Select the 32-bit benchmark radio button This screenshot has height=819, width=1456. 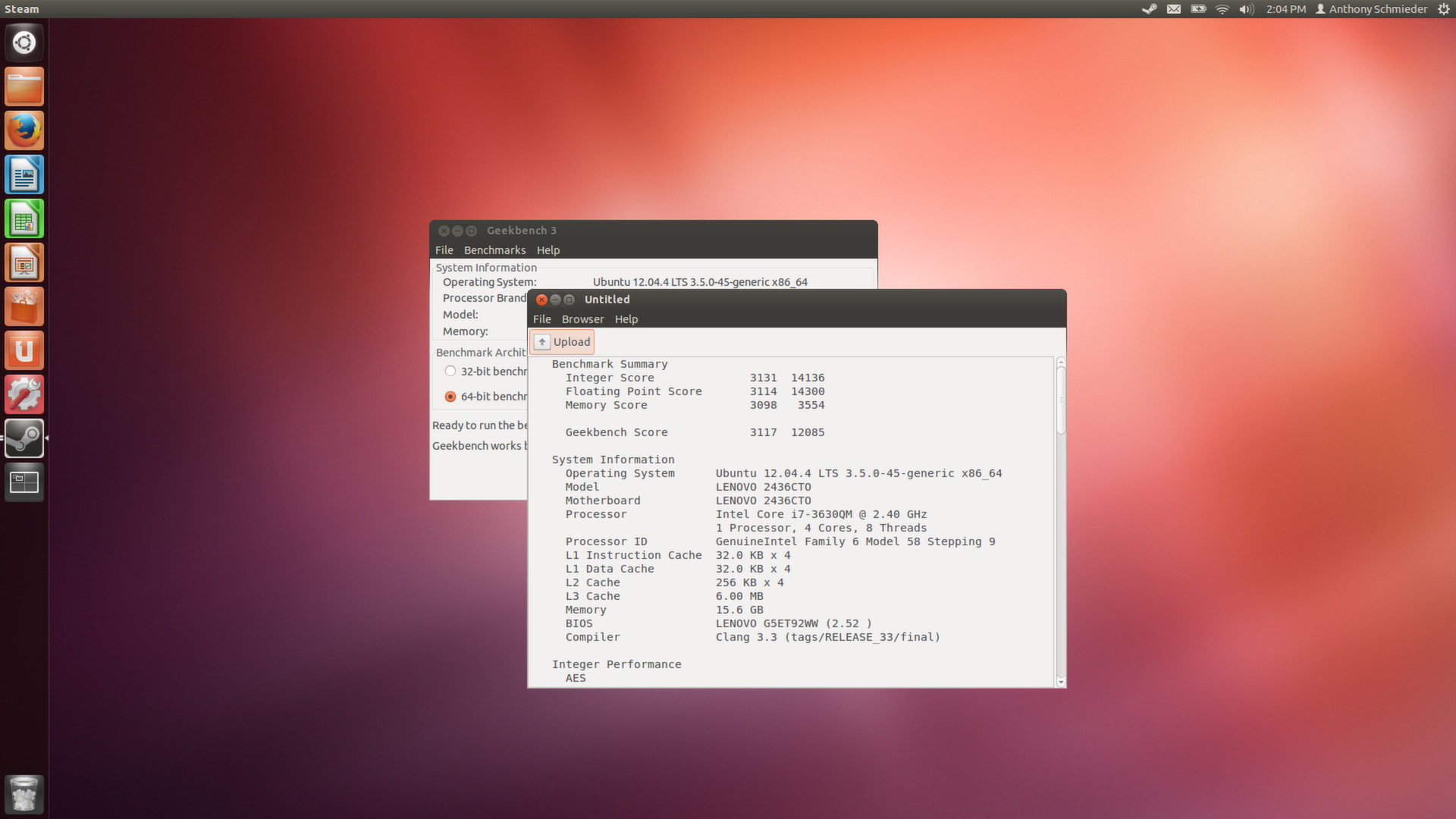click(450, 371)
